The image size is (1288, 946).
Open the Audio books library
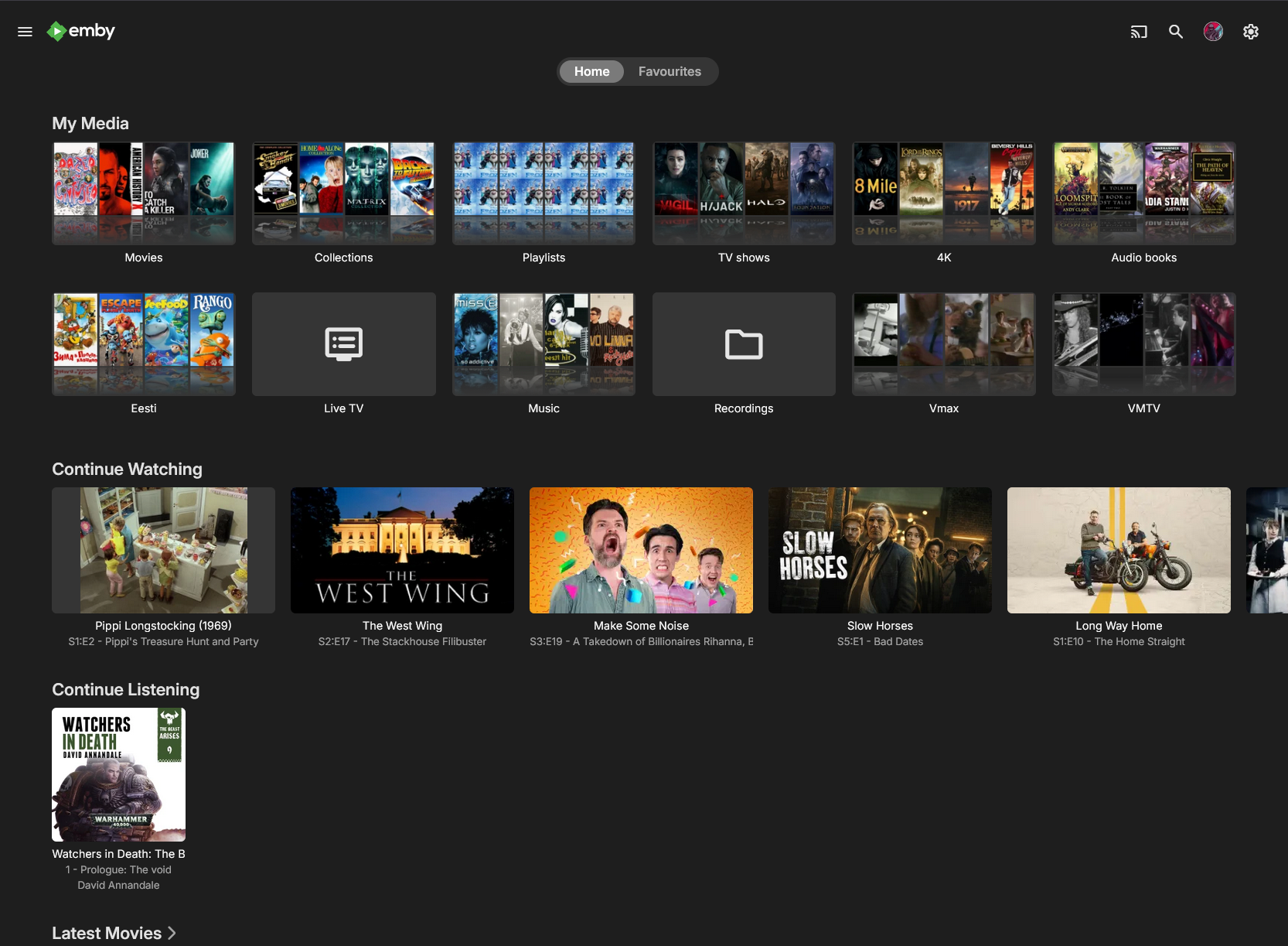pos(1143,193)
